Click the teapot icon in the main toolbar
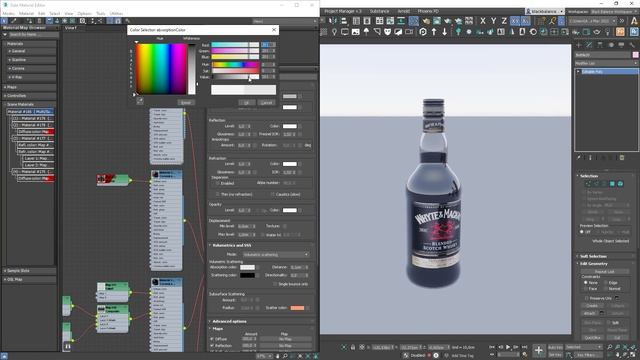 426,20
